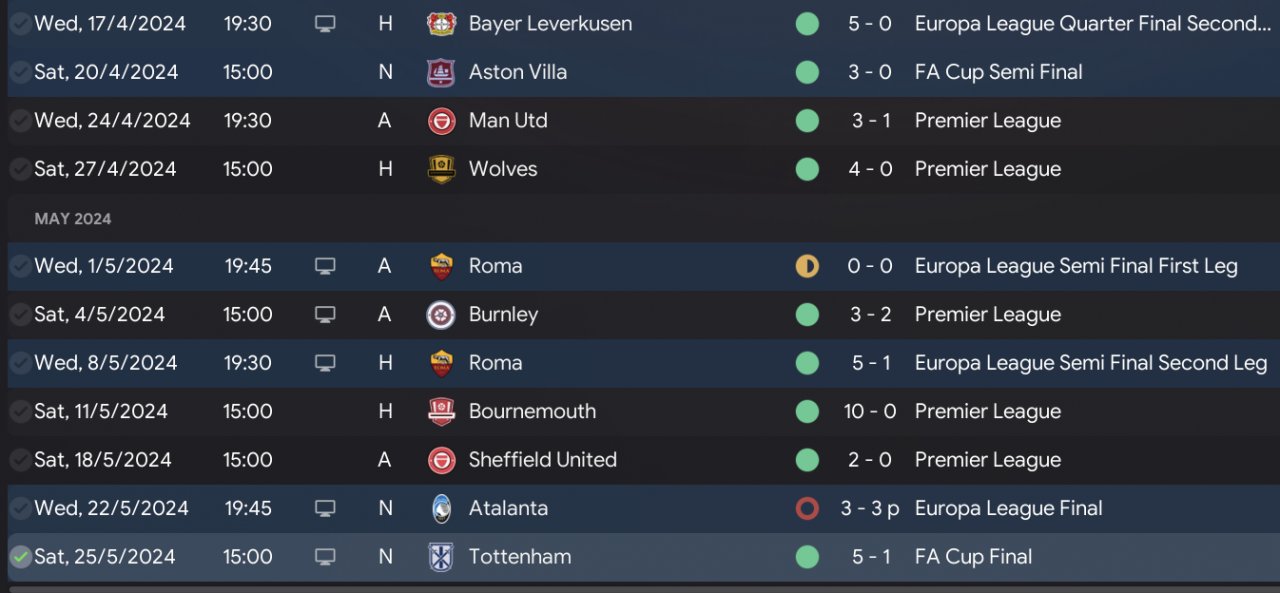The height and width of the screenshot is (593, 1280).
Task: Toggle the check circle for Man Utd fixture
Action: point(20,121)
